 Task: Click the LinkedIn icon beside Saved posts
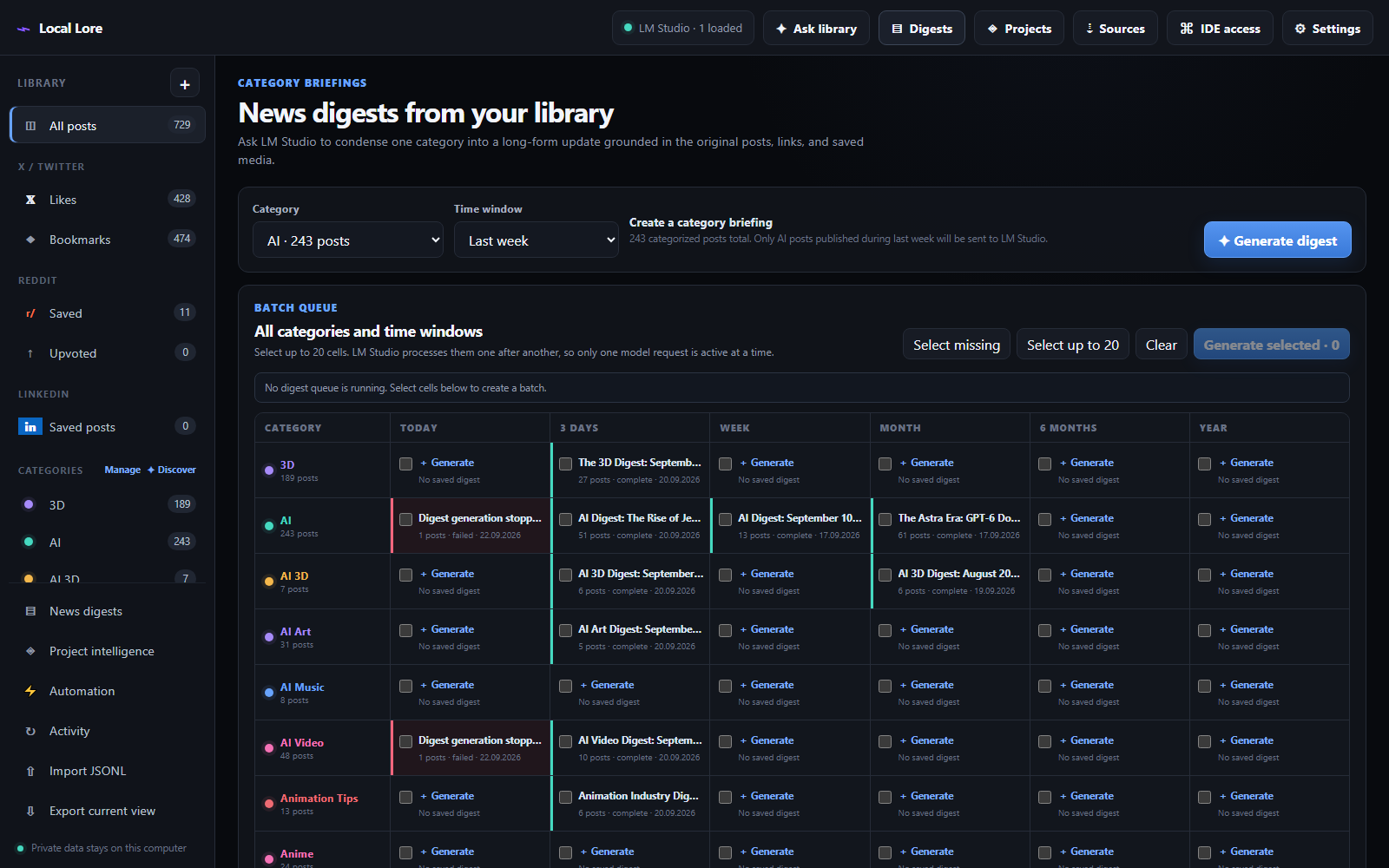pos(30,427)
